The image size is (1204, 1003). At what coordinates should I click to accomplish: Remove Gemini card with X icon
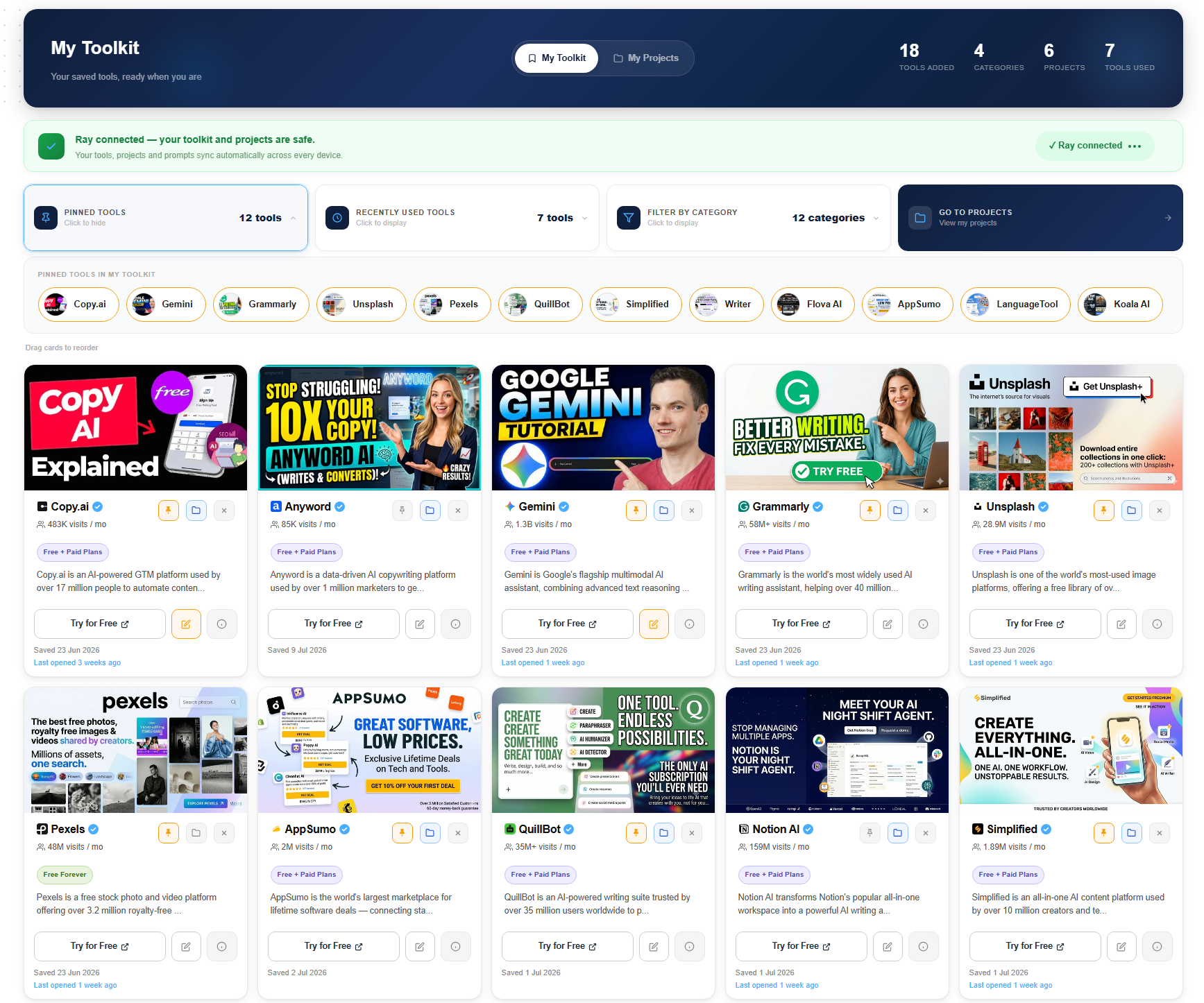[692, 511]
